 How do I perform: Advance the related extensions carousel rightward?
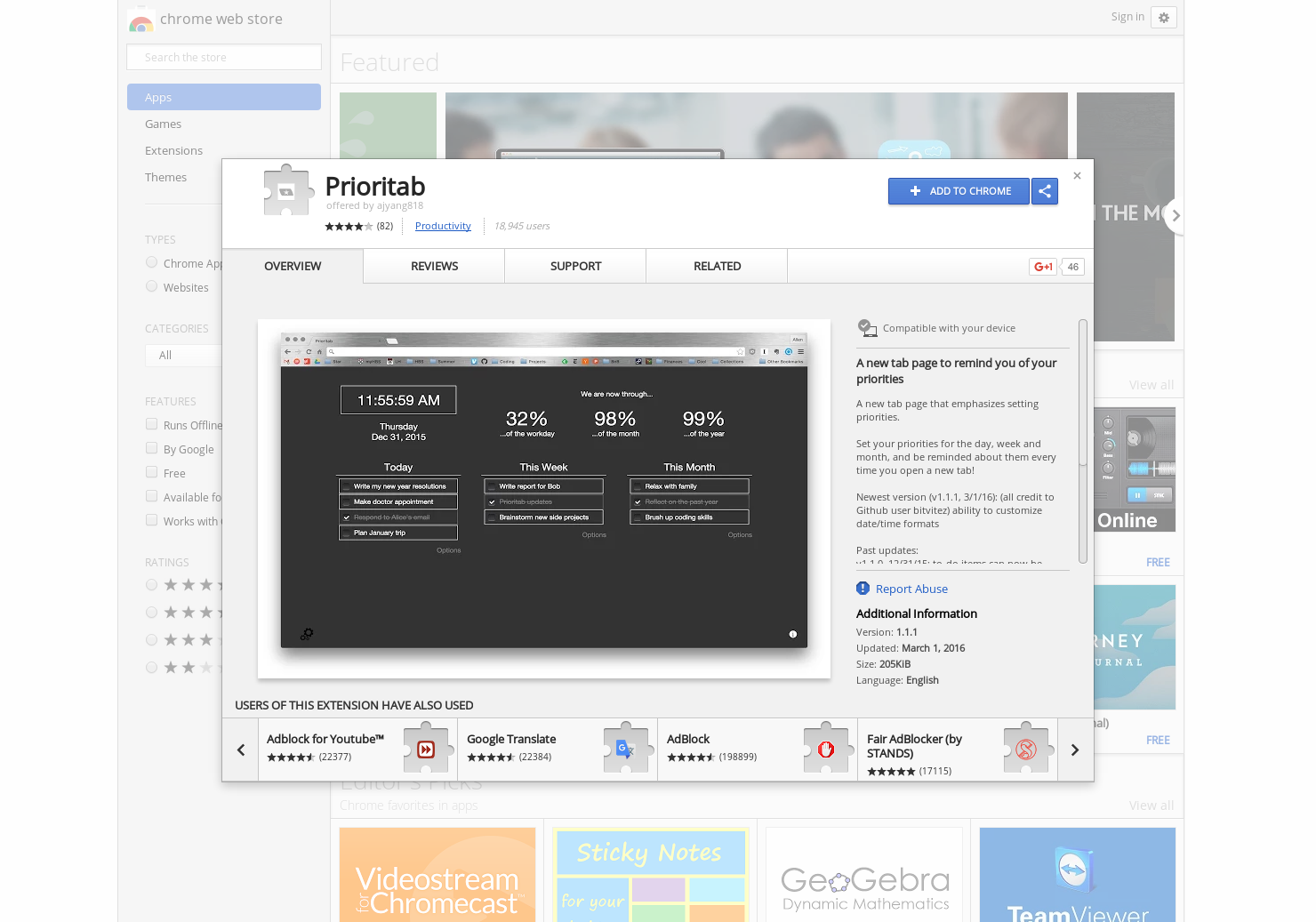tap(1074, 749)
